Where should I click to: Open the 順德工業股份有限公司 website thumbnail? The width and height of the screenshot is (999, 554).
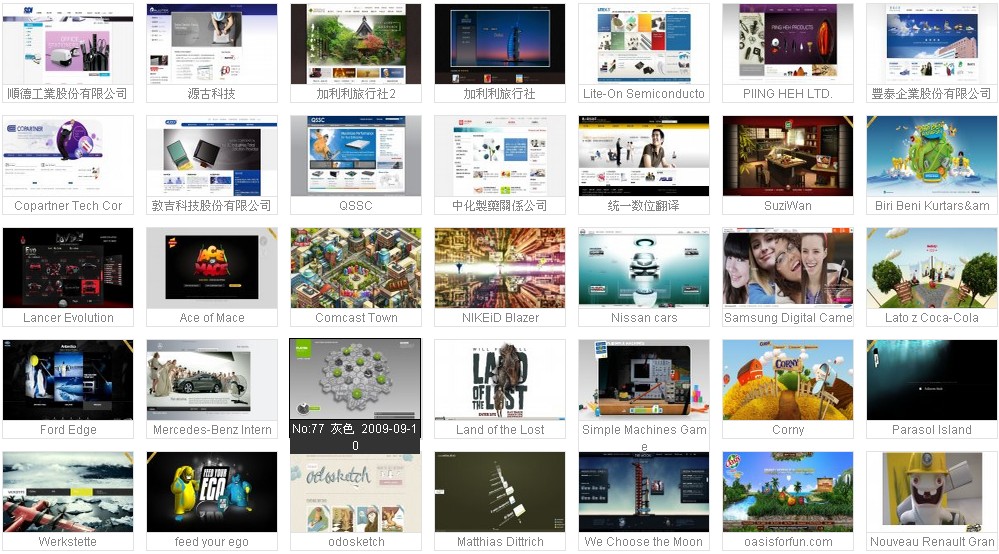pos(68,44)
